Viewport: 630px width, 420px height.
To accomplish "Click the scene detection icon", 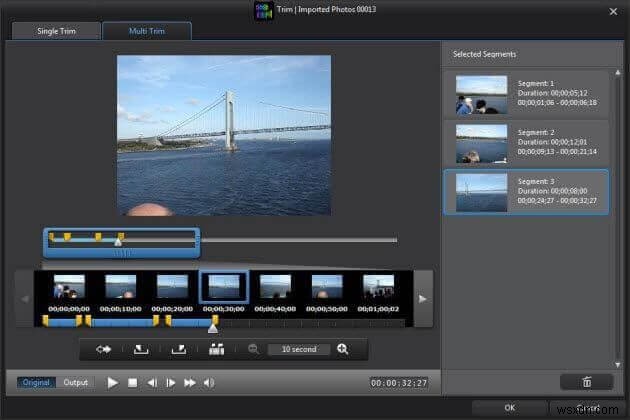I will [x=217, y=349].
